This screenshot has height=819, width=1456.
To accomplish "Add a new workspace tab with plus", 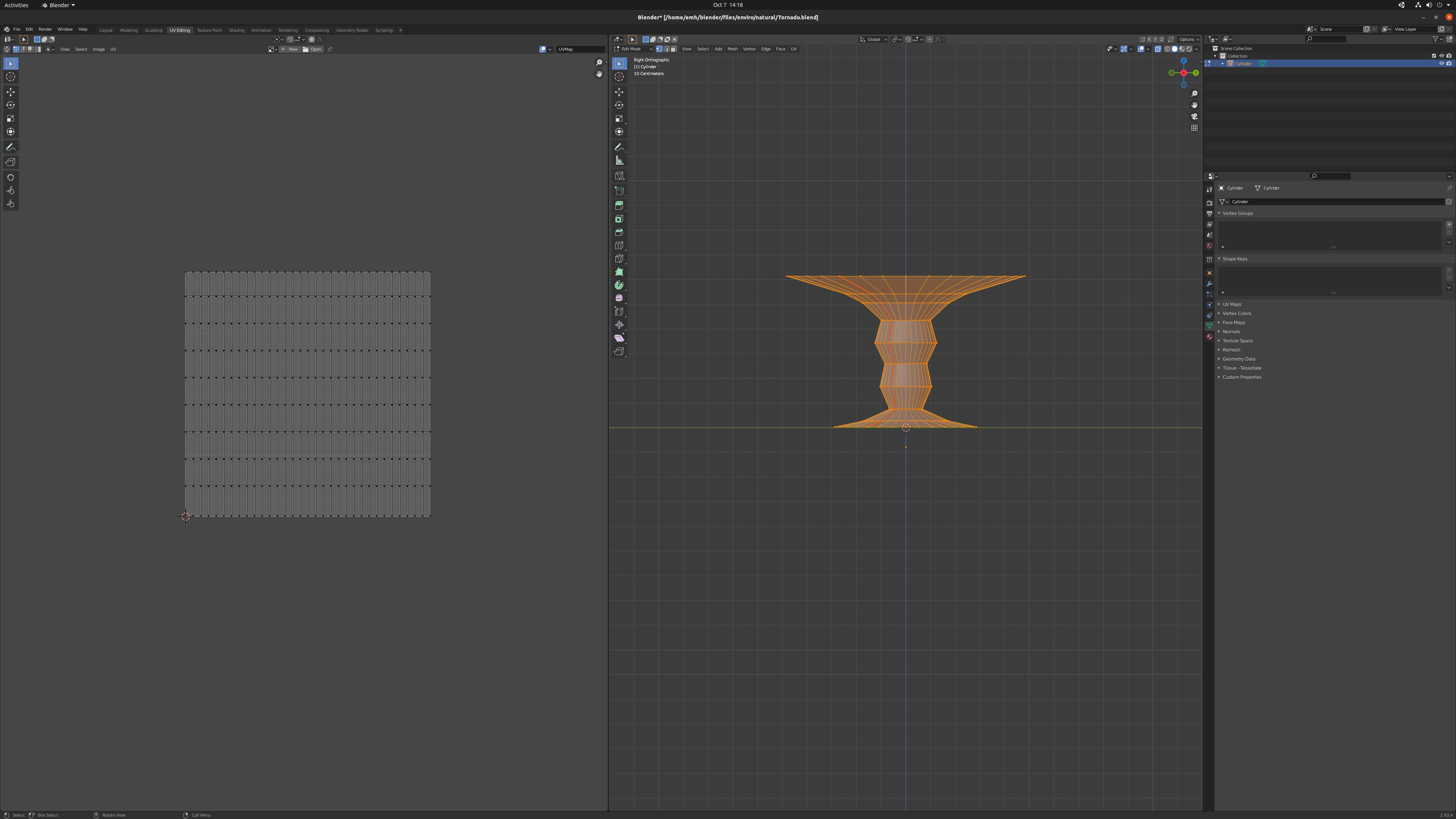I will (x=400, y=30).
